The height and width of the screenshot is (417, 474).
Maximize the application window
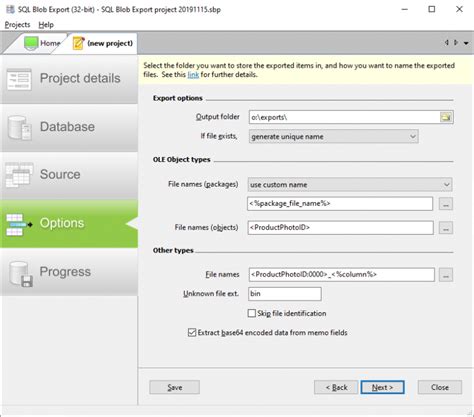click(432, 9)
